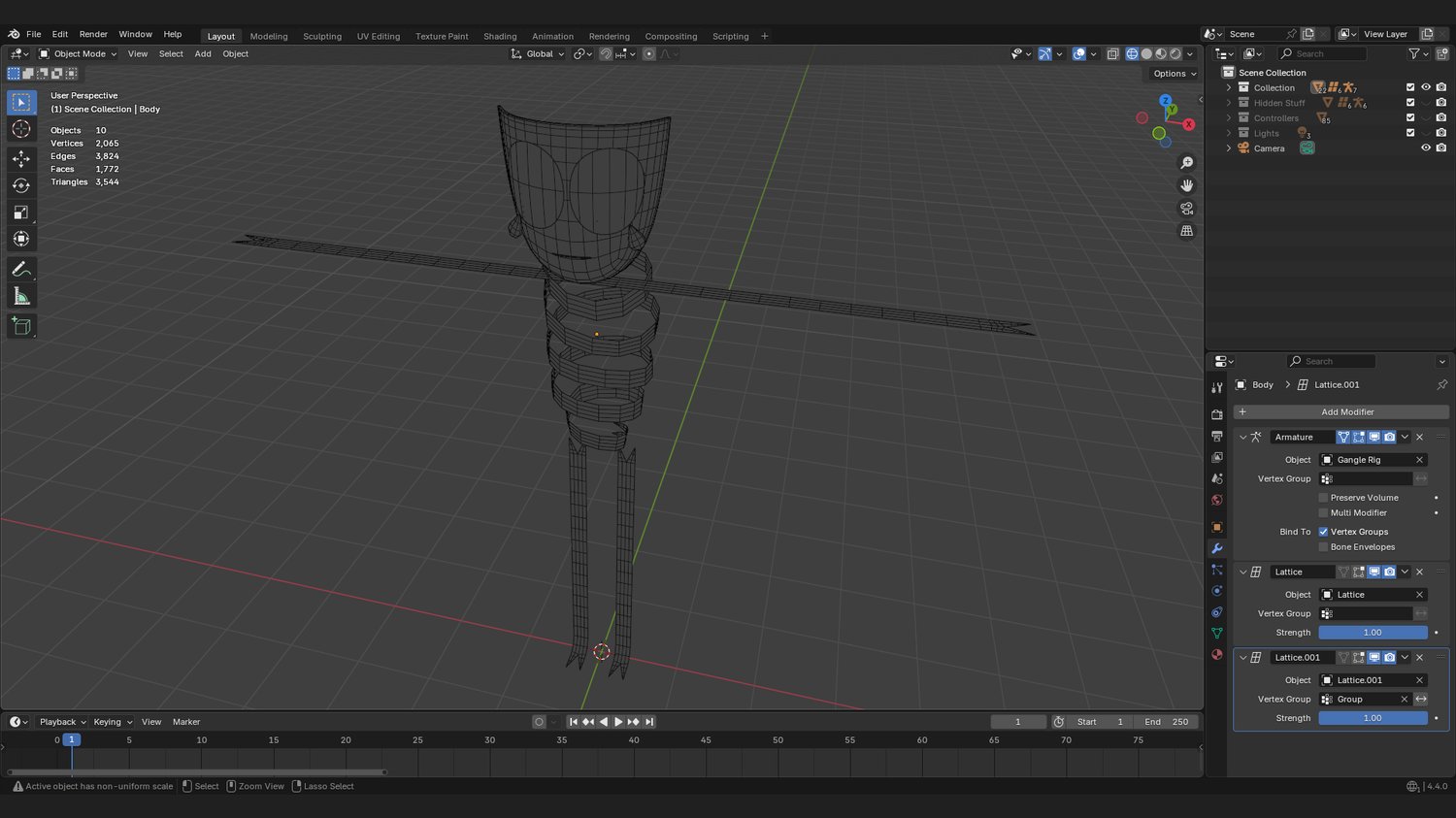
Task: Open the Render properties tab icon
Action: pyautogui.click(x=1216, y=414)
